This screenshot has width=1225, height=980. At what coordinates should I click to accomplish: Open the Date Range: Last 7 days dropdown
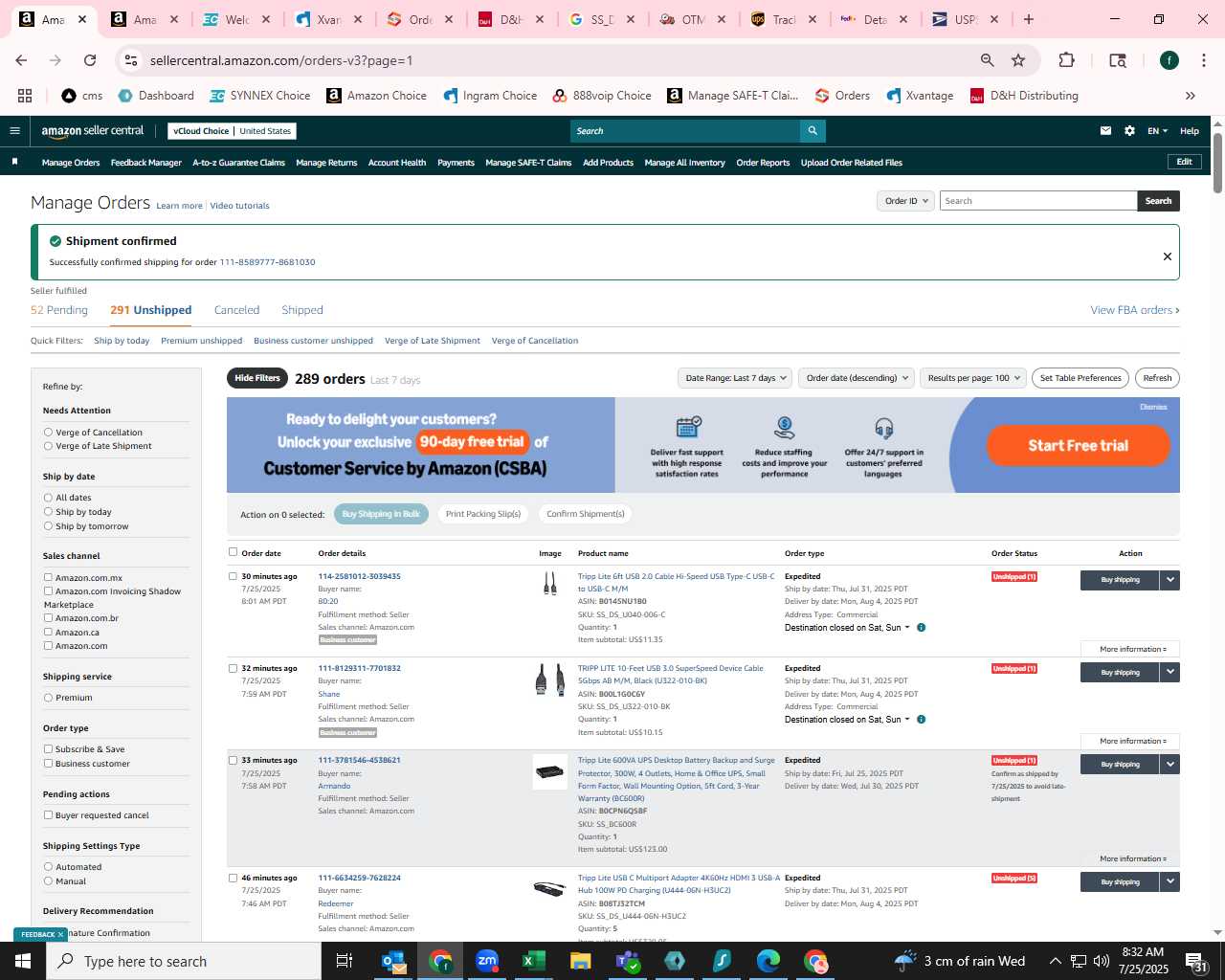pyautogui.click(x=735, y=378)
